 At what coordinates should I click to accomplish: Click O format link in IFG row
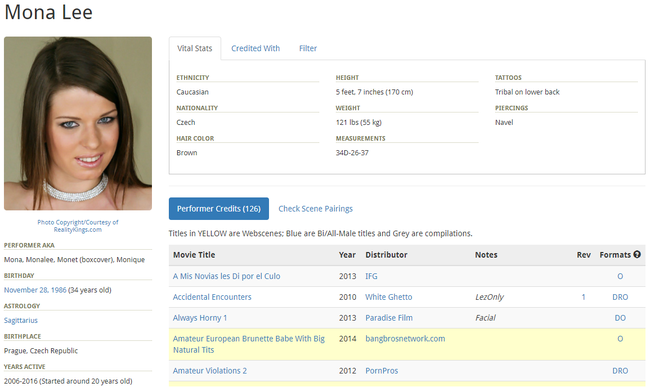point(620,276)
